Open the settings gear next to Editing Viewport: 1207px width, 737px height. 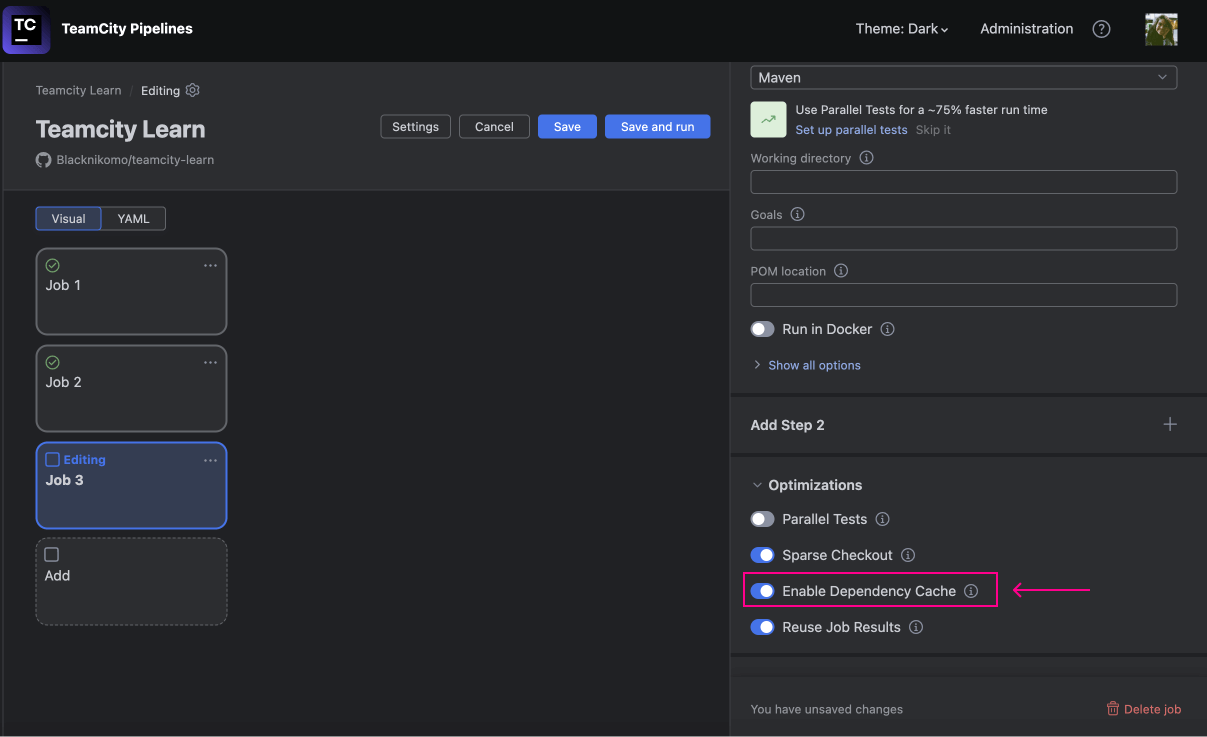(193, 90)
